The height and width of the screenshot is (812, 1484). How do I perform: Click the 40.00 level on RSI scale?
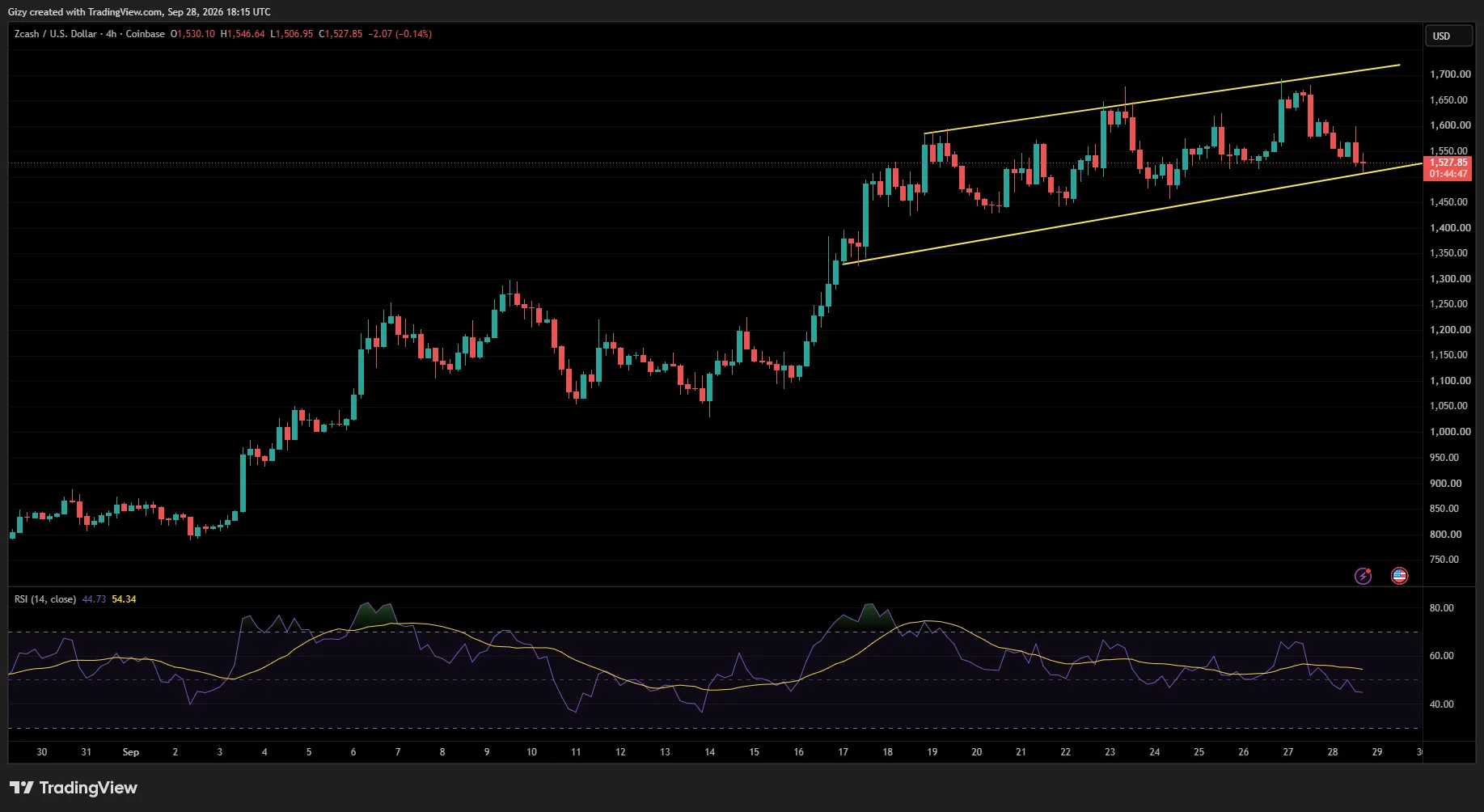click(1441, 704)
